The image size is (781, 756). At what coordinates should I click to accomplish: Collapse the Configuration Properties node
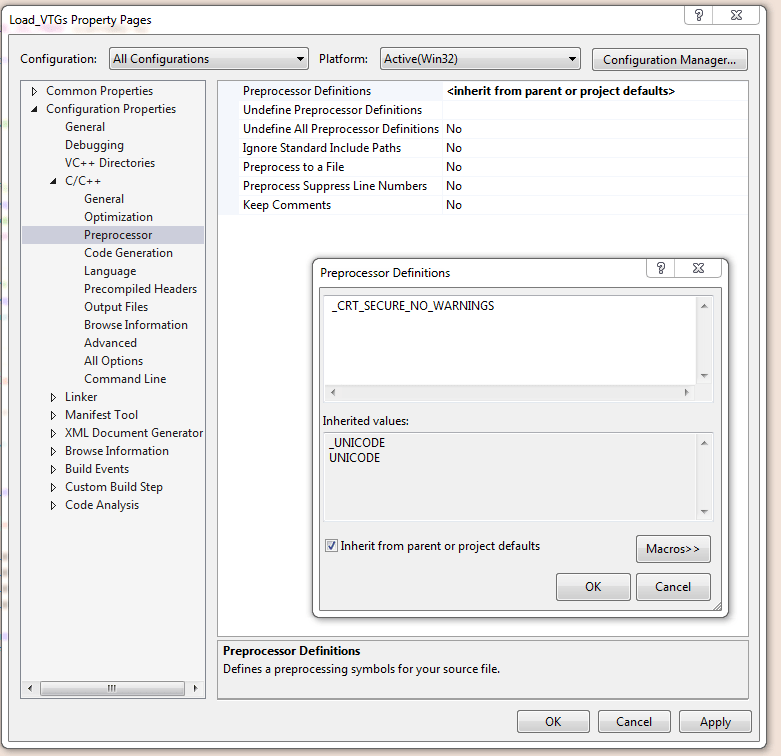click(34, 109)
